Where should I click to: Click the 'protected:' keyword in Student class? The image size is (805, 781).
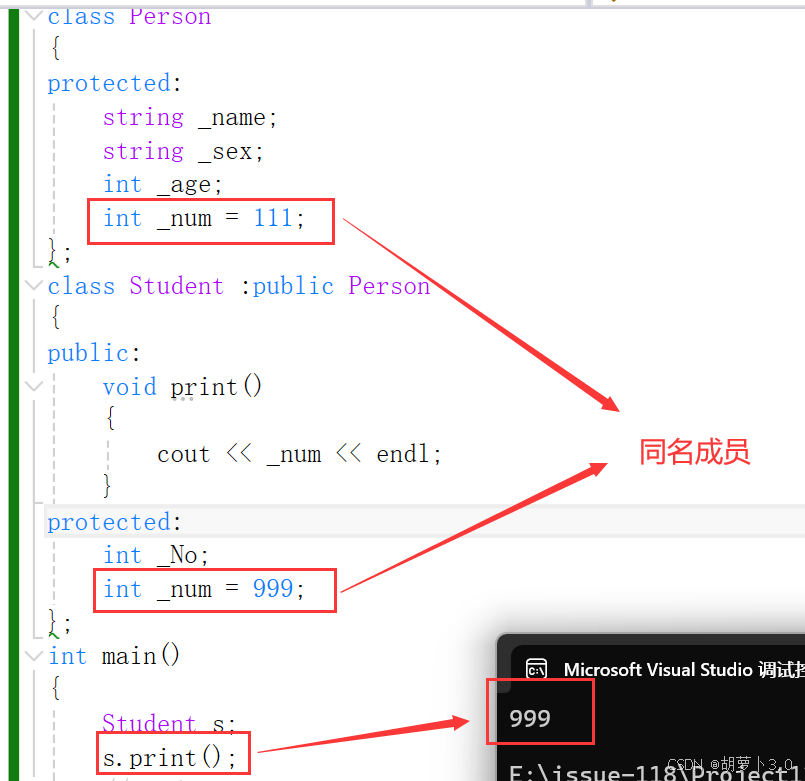click(x=114, y=522)
